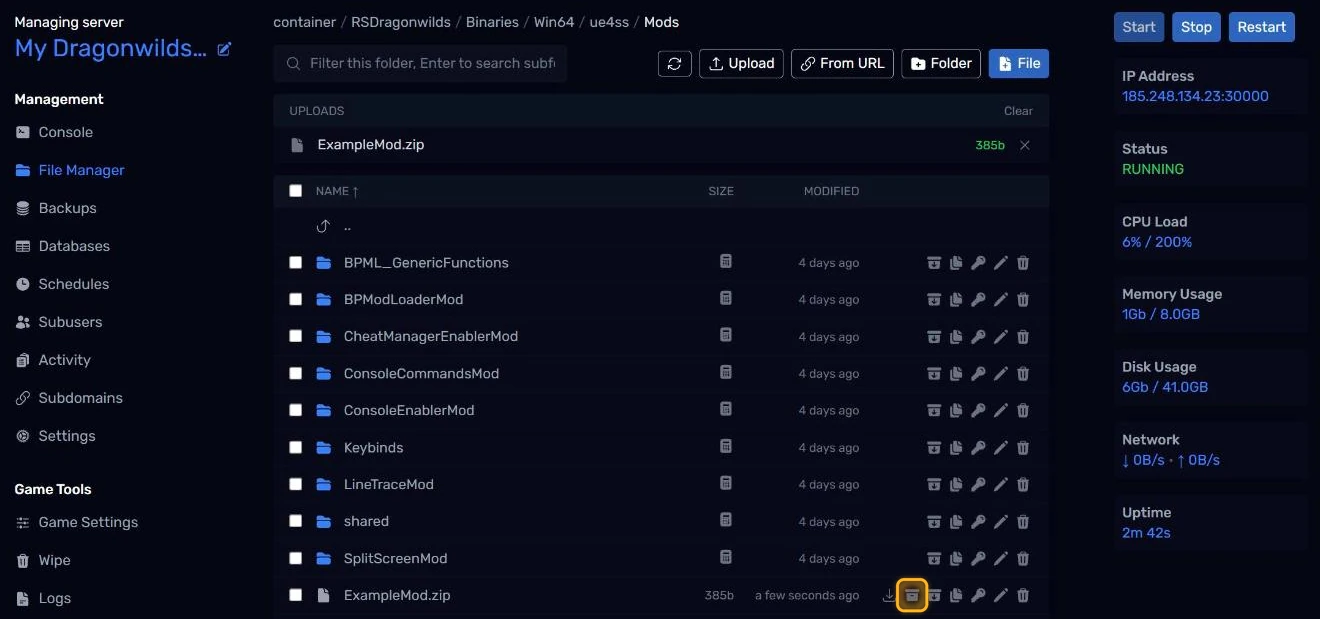Image resolution: width=1320 pixels, height=619 pixels.
Task: Open the Backups page
Action: tap(67, 208)
